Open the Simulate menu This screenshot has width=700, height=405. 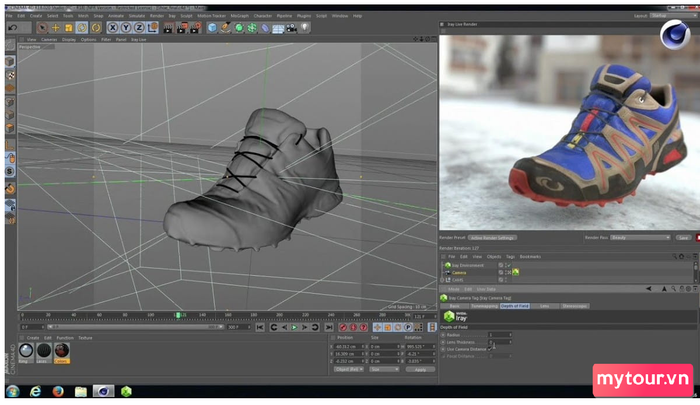tap(137, 16)
